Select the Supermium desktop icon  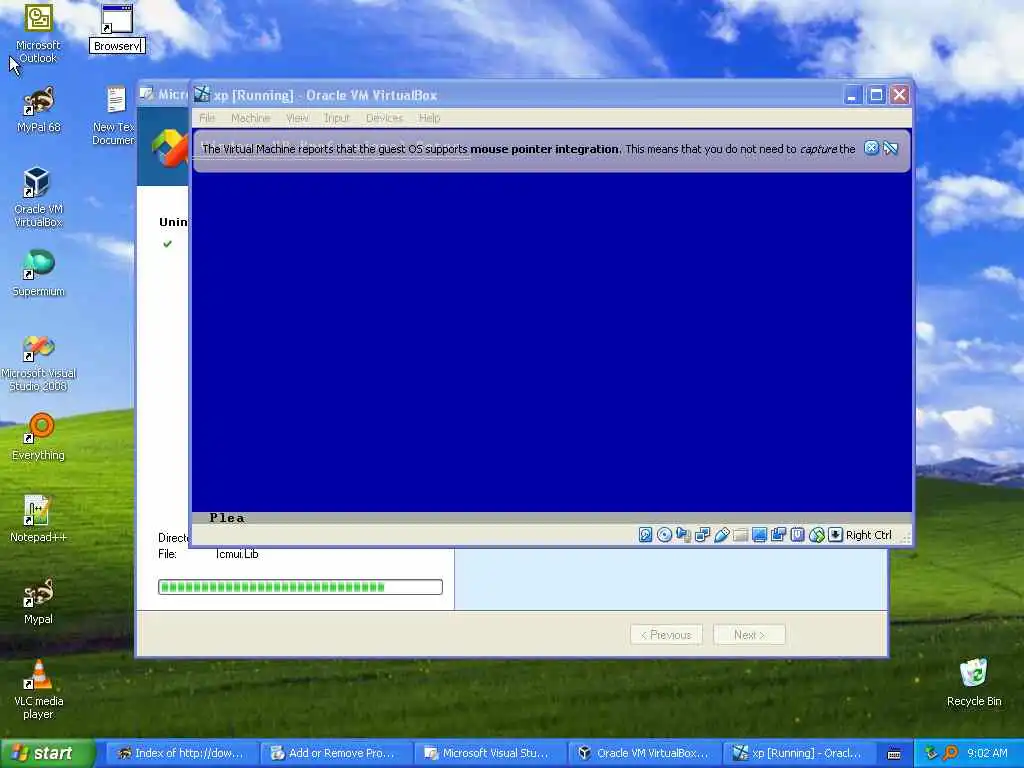(39, 274)
